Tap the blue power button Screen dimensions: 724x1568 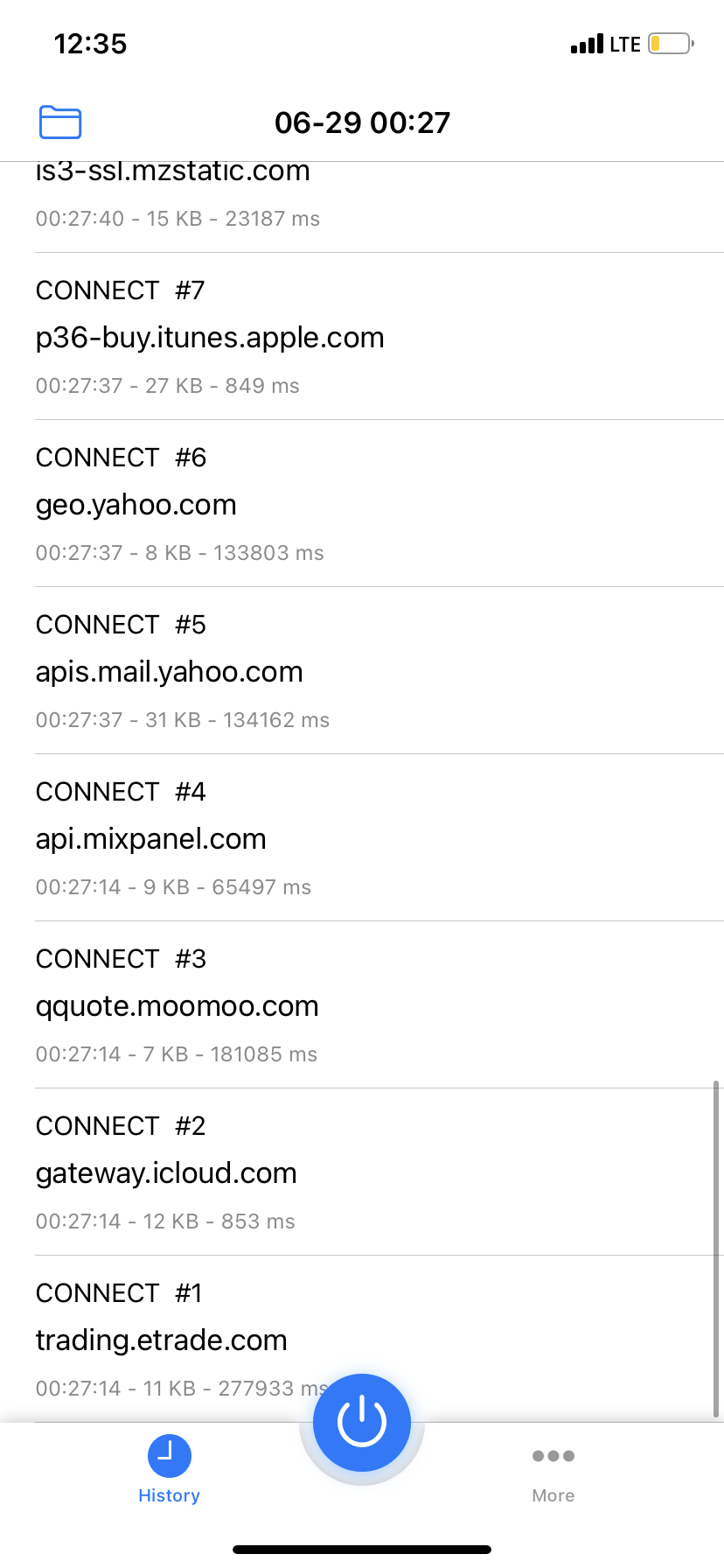click(362, 1422)
